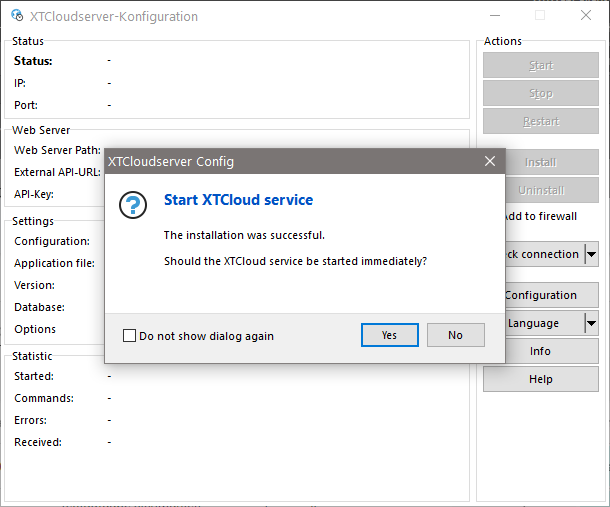This screenshot has width=610, height=507.
Task: Click the XTCloudserver-Konfiguration window title text
Action: (114, 16)
